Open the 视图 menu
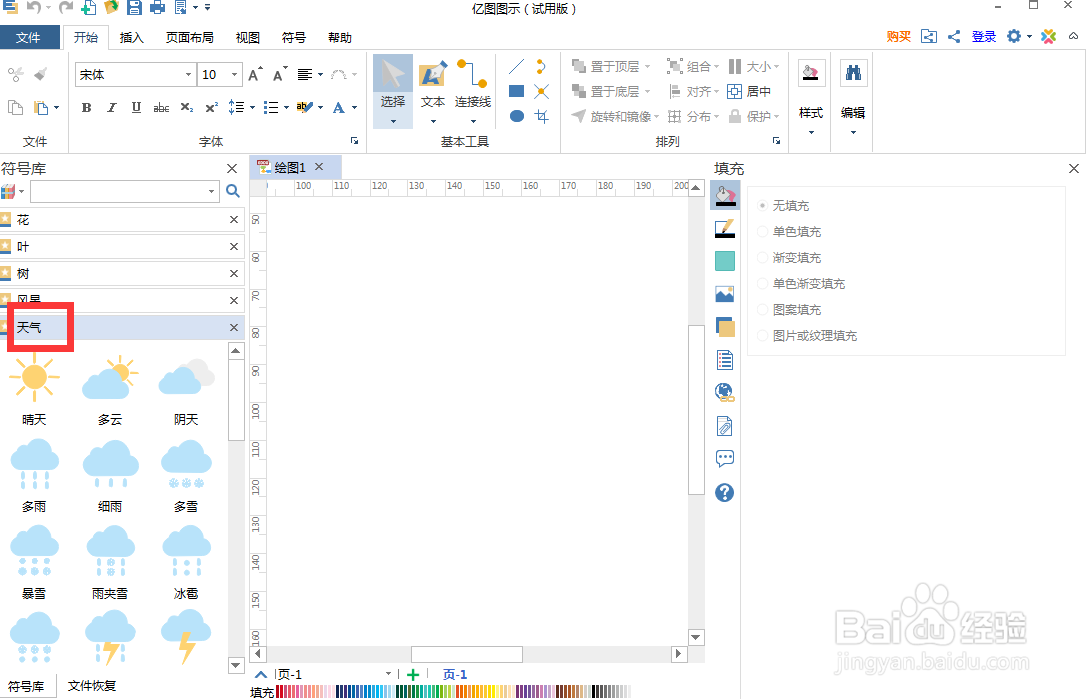 247,37
